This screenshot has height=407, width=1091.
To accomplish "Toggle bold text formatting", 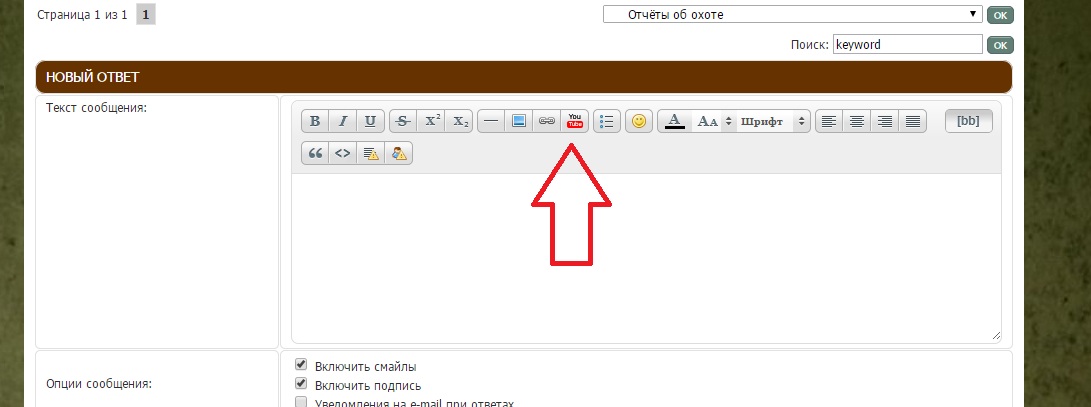I will click(x=315, y=121).
